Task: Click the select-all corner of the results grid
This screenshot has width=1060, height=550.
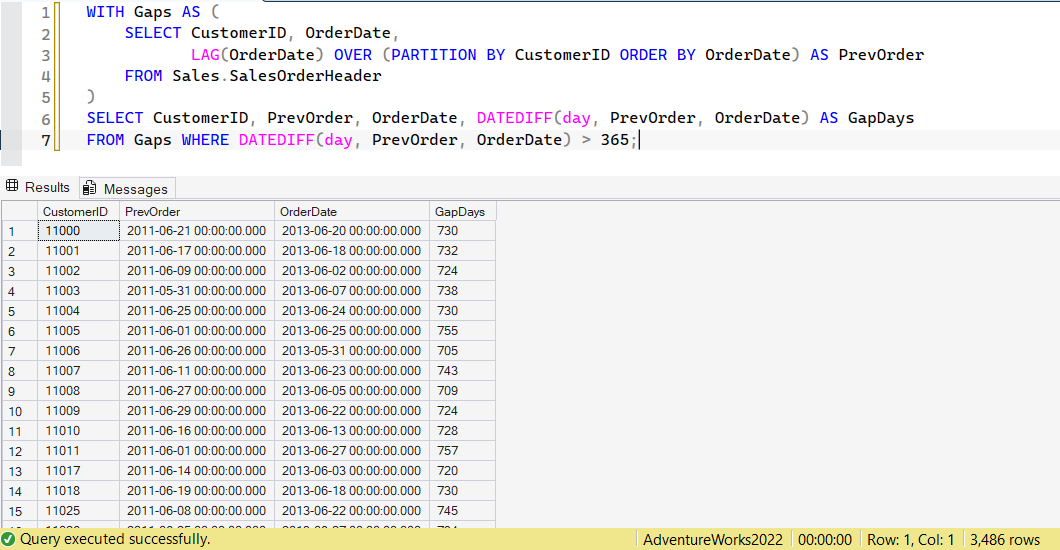Action: [x=20, y=211]
